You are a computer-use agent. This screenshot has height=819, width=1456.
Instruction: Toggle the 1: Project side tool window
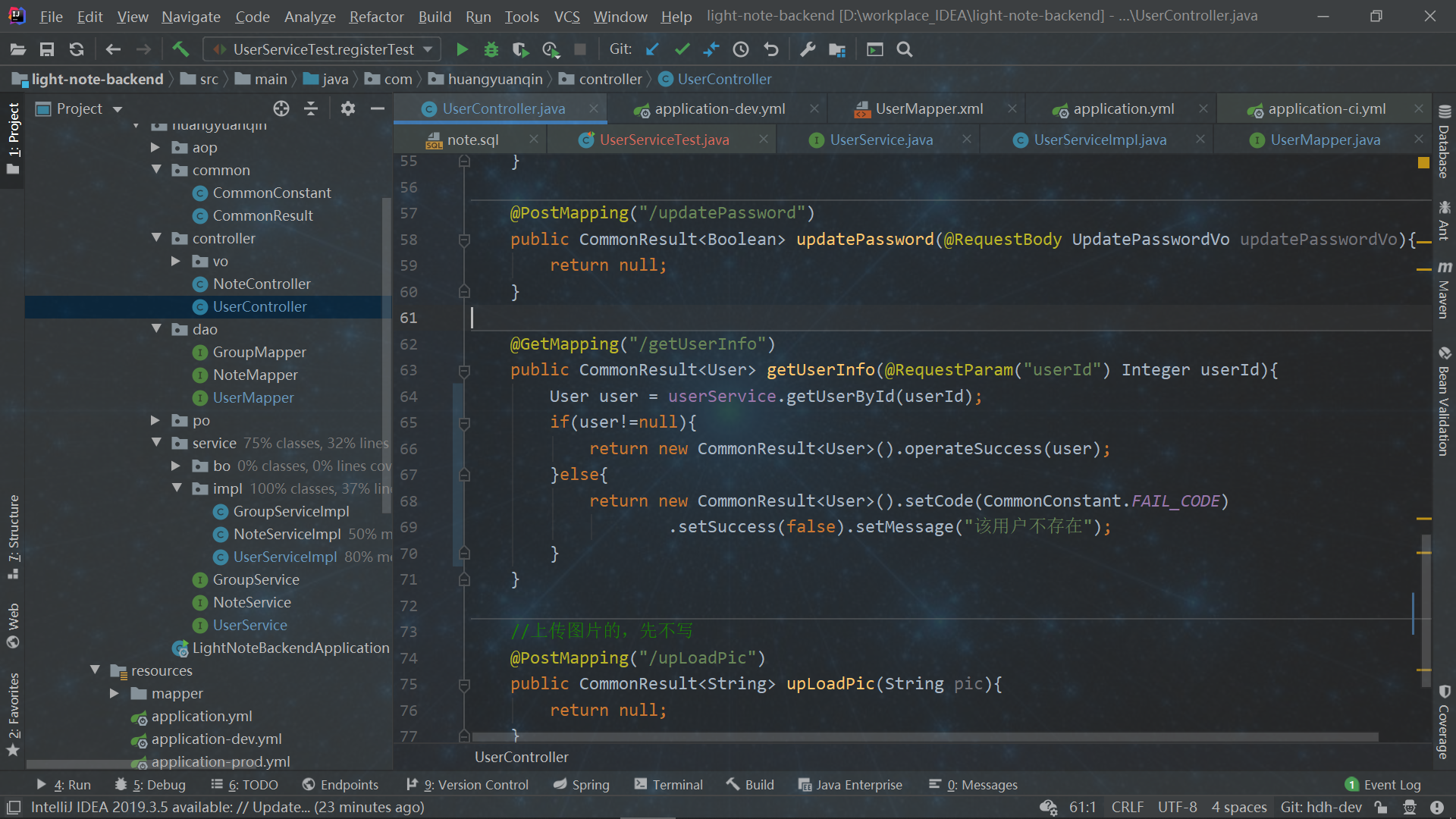[x=13, y=139]
